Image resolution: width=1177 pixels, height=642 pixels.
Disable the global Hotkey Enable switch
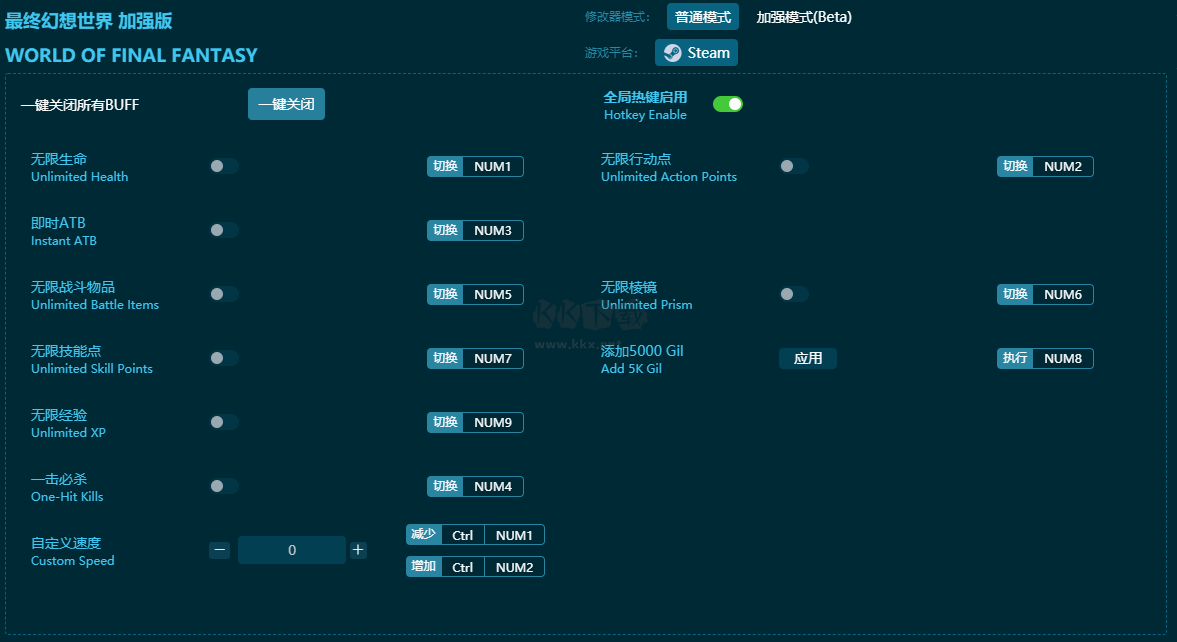click(728, 104)
